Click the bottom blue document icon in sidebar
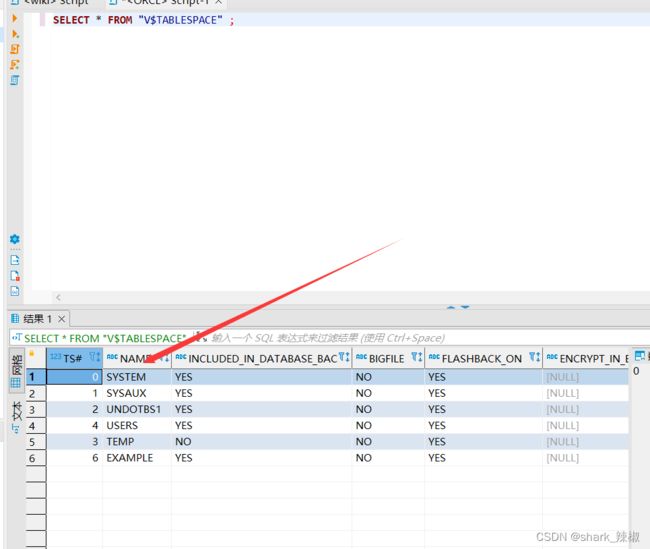Screen dimensions: 650x549 tap(15, 291)
